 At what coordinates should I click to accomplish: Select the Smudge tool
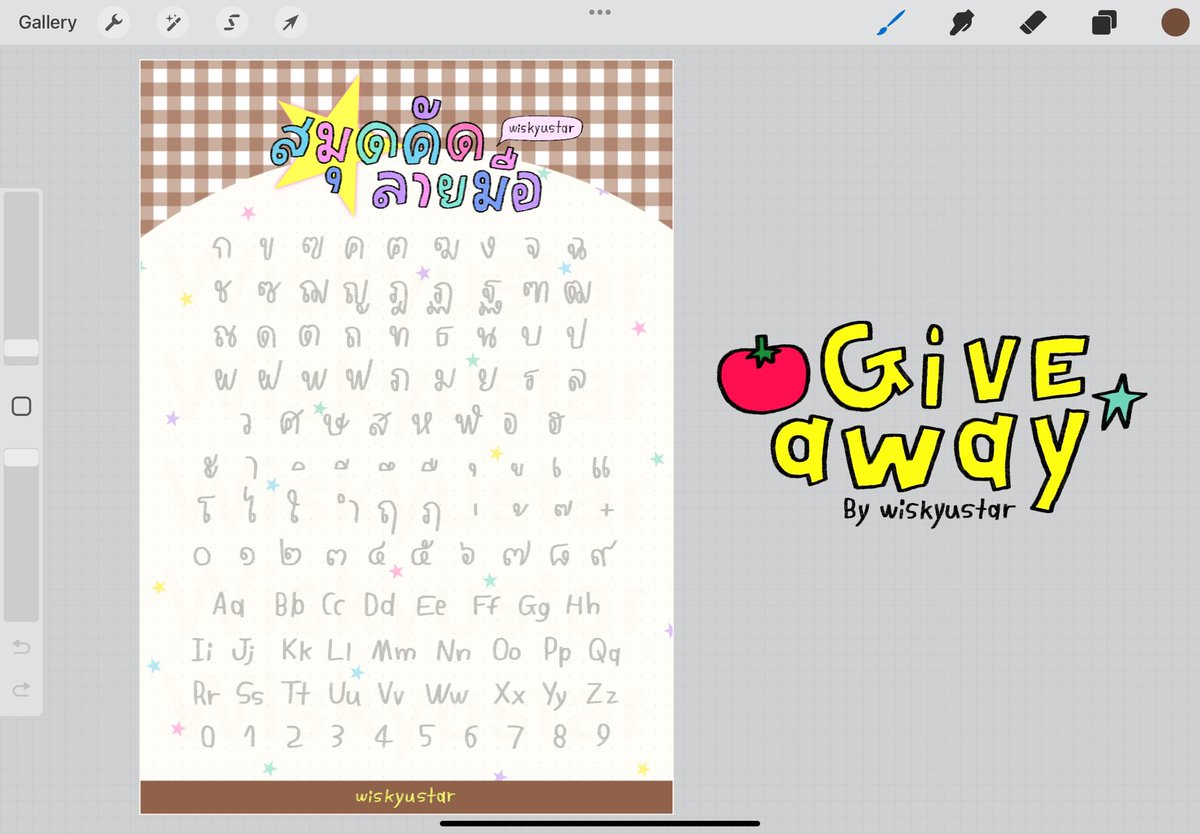(x=962, y=22)
